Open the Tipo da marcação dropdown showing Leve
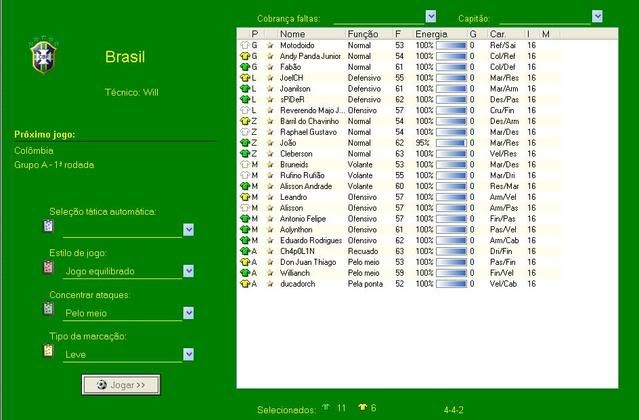 click(188, 354)
